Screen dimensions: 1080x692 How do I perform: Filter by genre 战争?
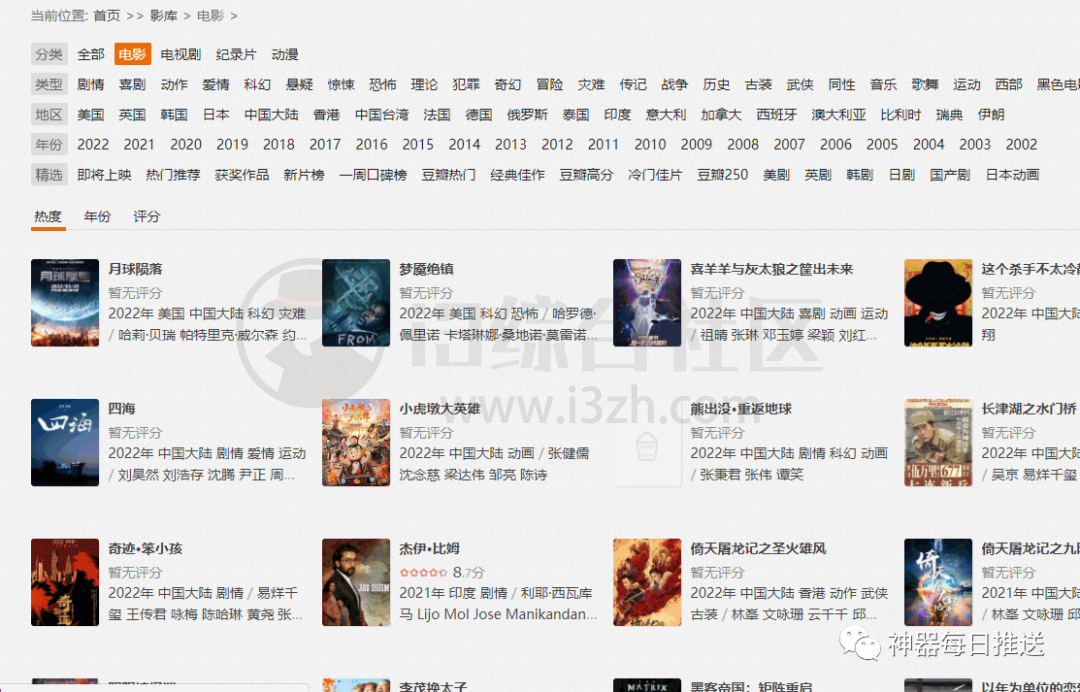[x=674, y=84]
